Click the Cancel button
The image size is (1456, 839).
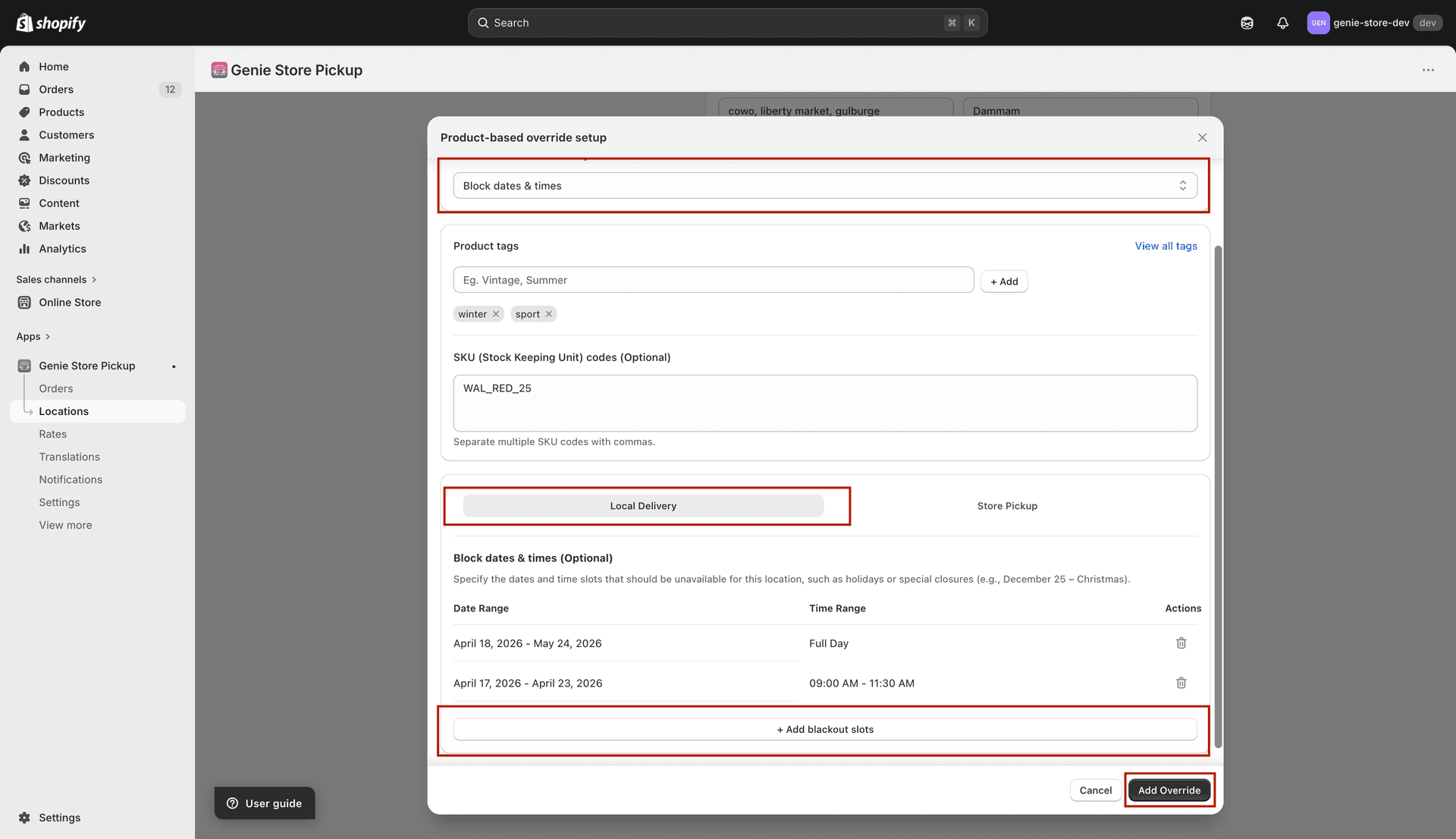pos(1096,790)
